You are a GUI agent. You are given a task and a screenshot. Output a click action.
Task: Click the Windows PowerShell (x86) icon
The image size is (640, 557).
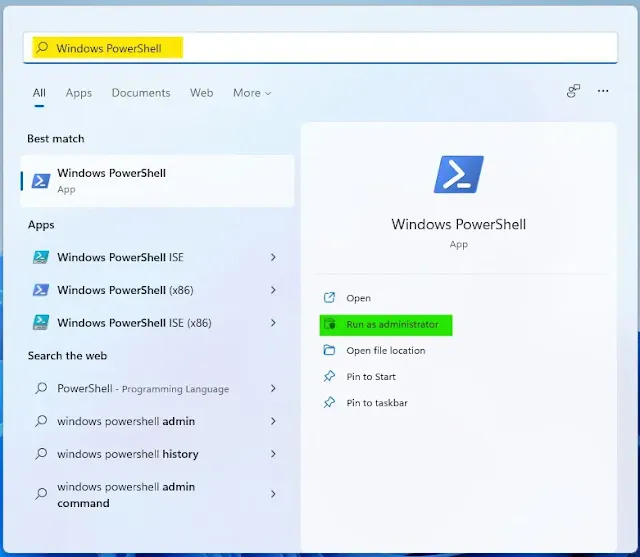coord(41,290)
